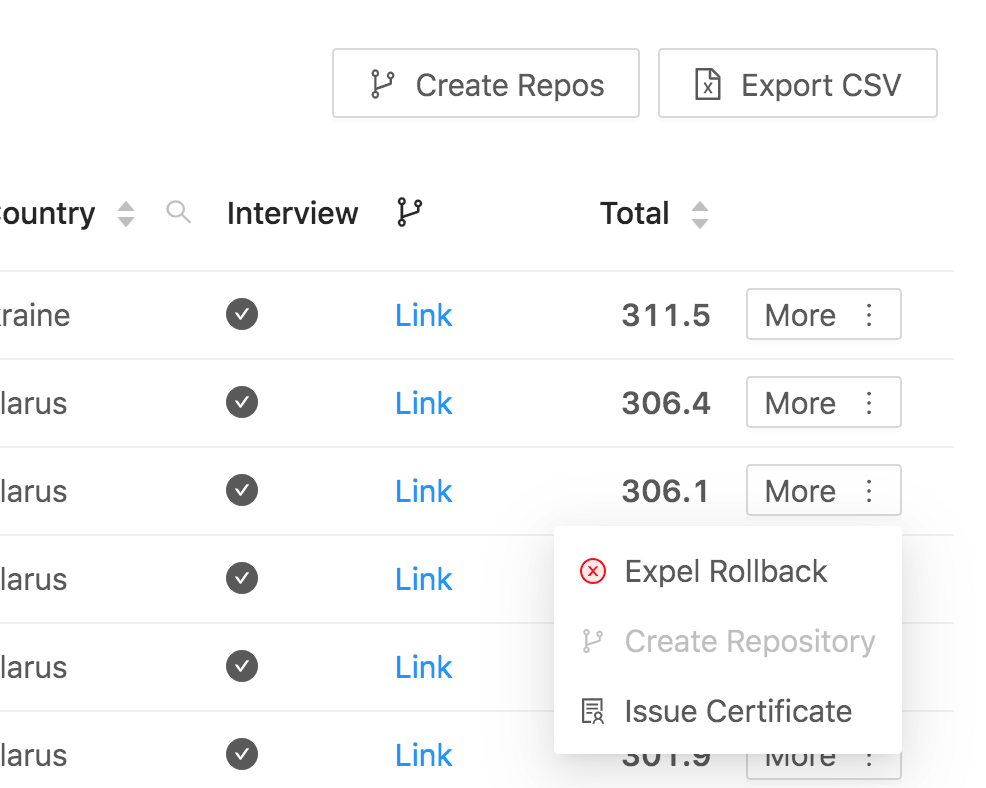This screenshot has height=788, width=986.
Task: Open the More menu for the 311.5 row
Action: 823,314
